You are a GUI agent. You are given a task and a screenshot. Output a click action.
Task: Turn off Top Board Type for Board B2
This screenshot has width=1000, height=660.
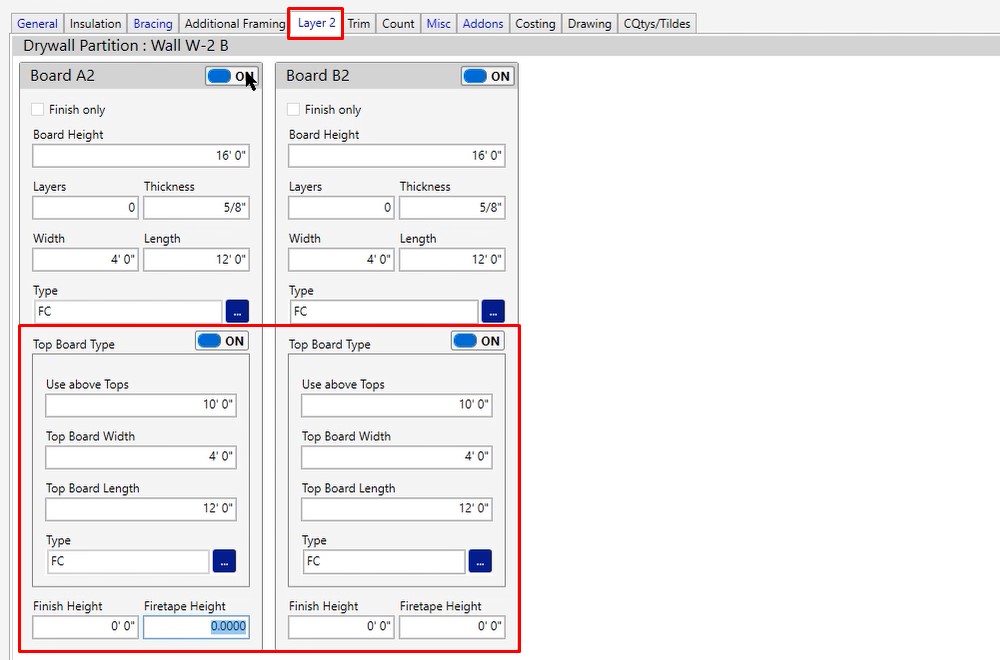click(477, 341)
